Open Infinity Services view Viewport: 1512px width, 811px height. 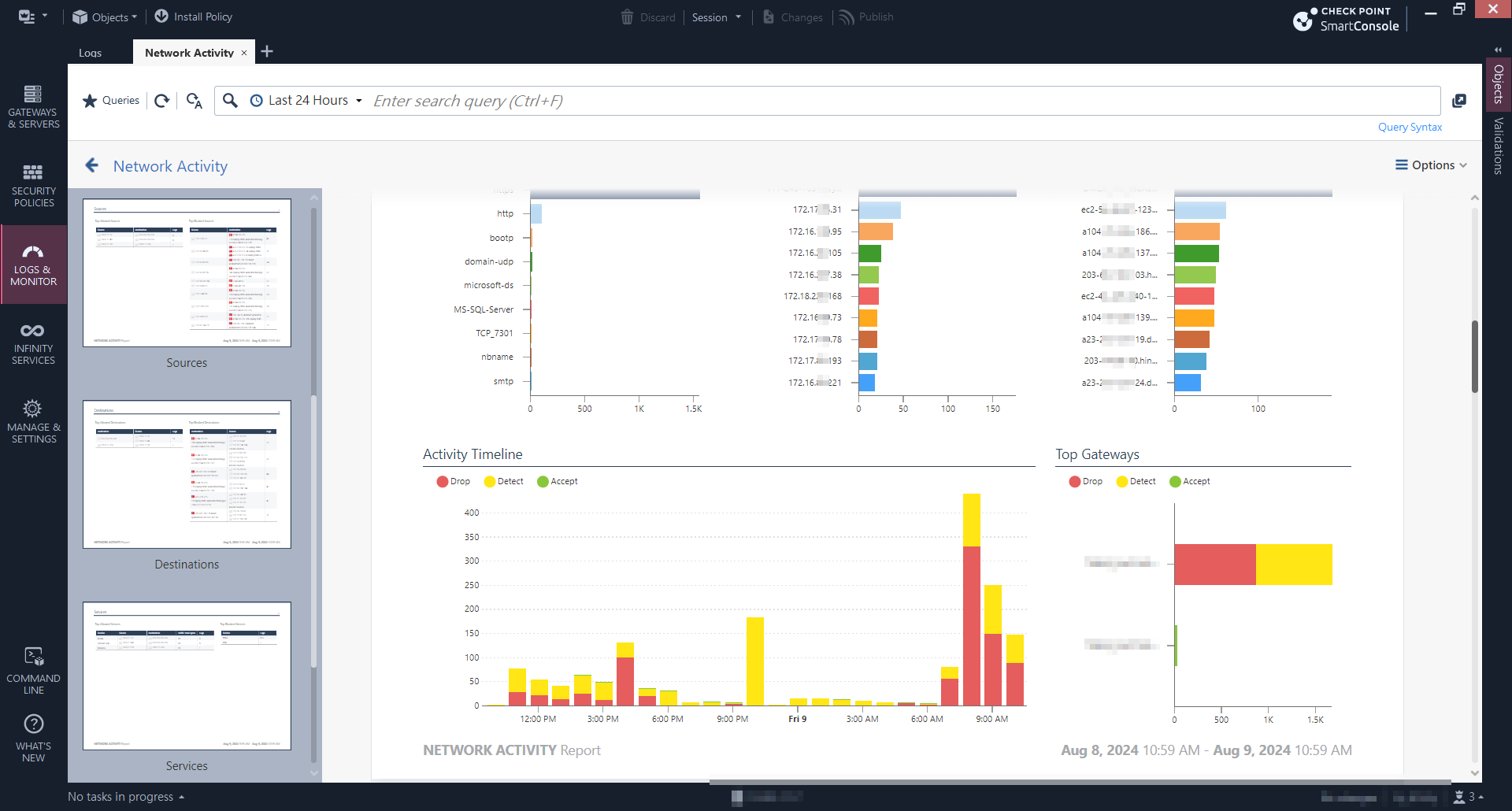point(33,343)
